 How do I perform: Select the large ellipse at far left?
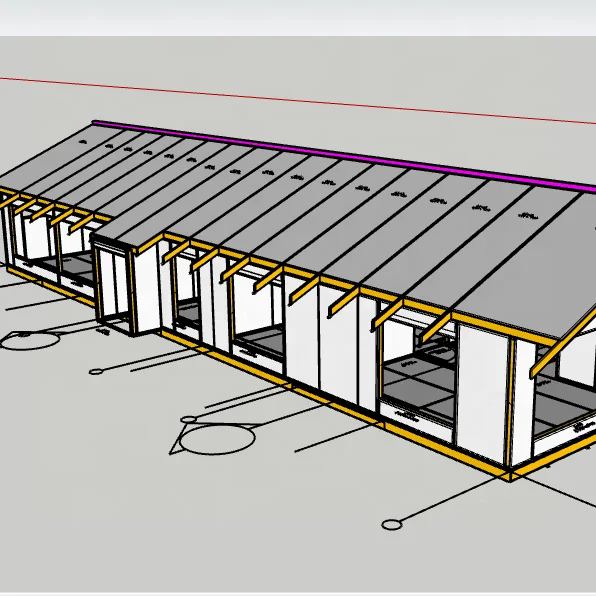[30, 341]
